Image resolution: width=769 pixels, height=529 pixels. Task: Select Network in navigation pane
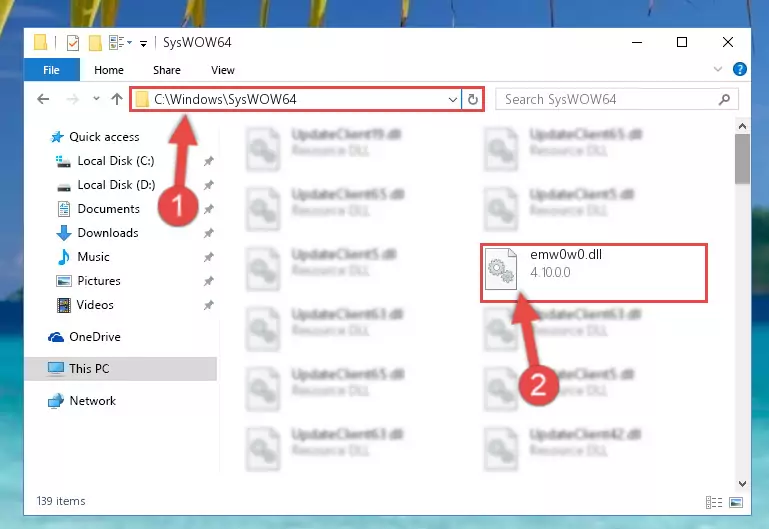(x=92, y=401)
